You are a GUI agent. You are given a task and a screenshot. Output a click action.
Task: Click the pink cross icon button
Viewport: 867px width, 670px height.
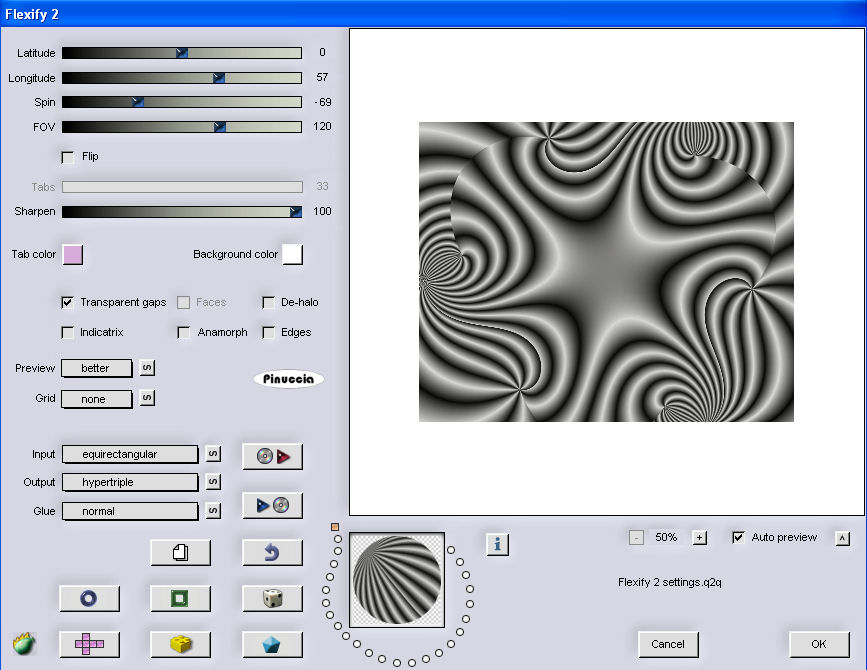click(89, 644)
